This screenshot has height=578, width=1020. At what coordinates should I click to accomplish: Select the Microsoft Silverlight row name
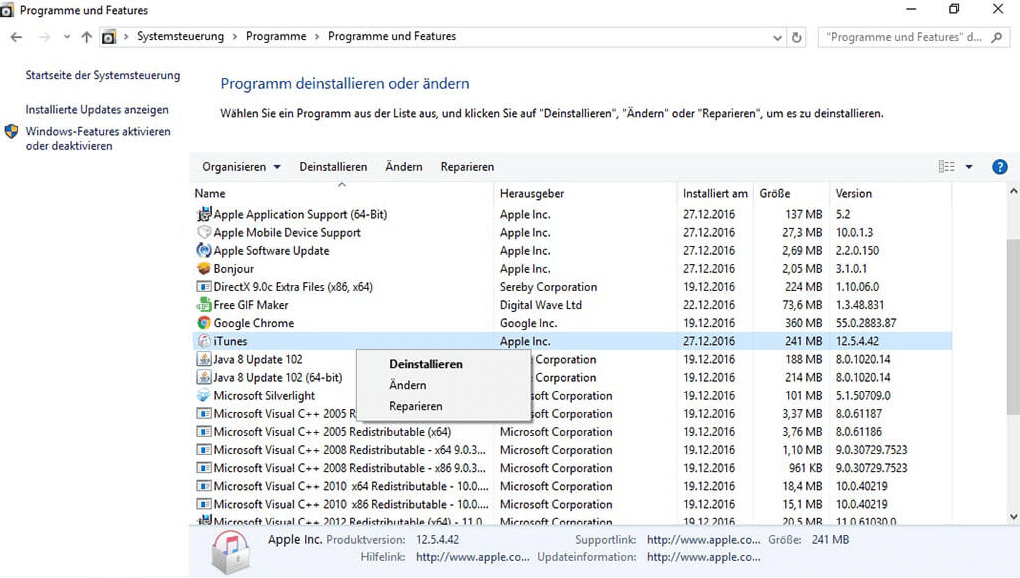(264, 395)
